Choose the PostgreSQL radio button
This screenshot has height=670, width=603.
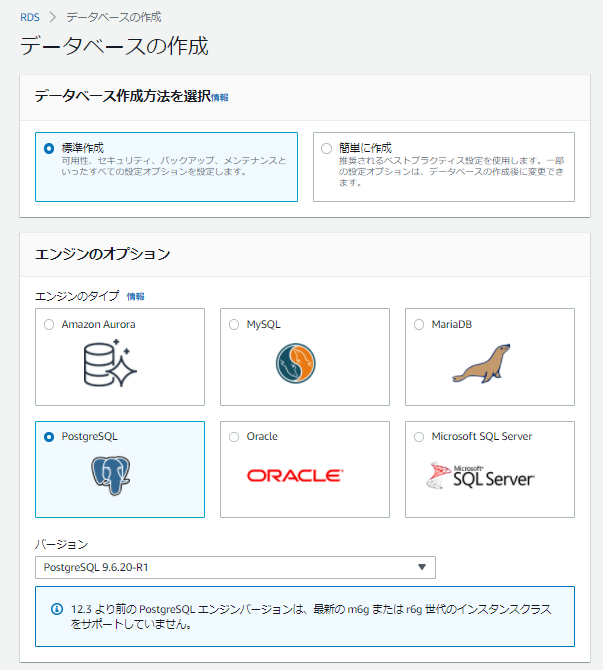coord(49,437)
